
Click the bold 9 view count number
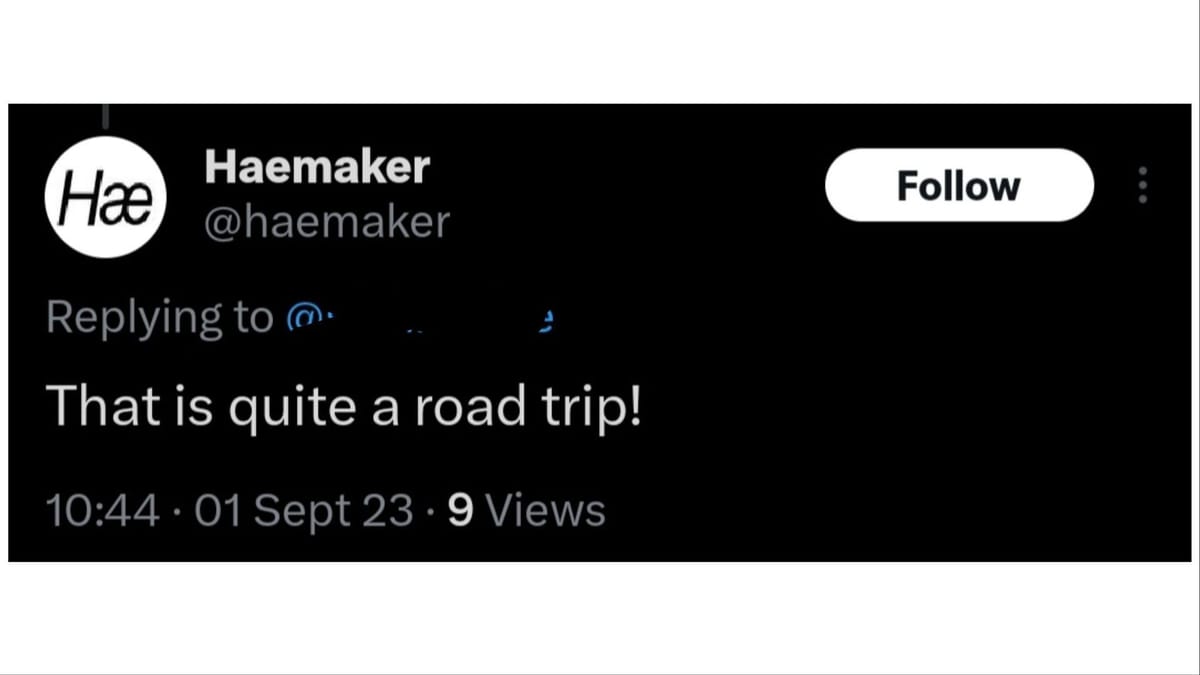460,510
